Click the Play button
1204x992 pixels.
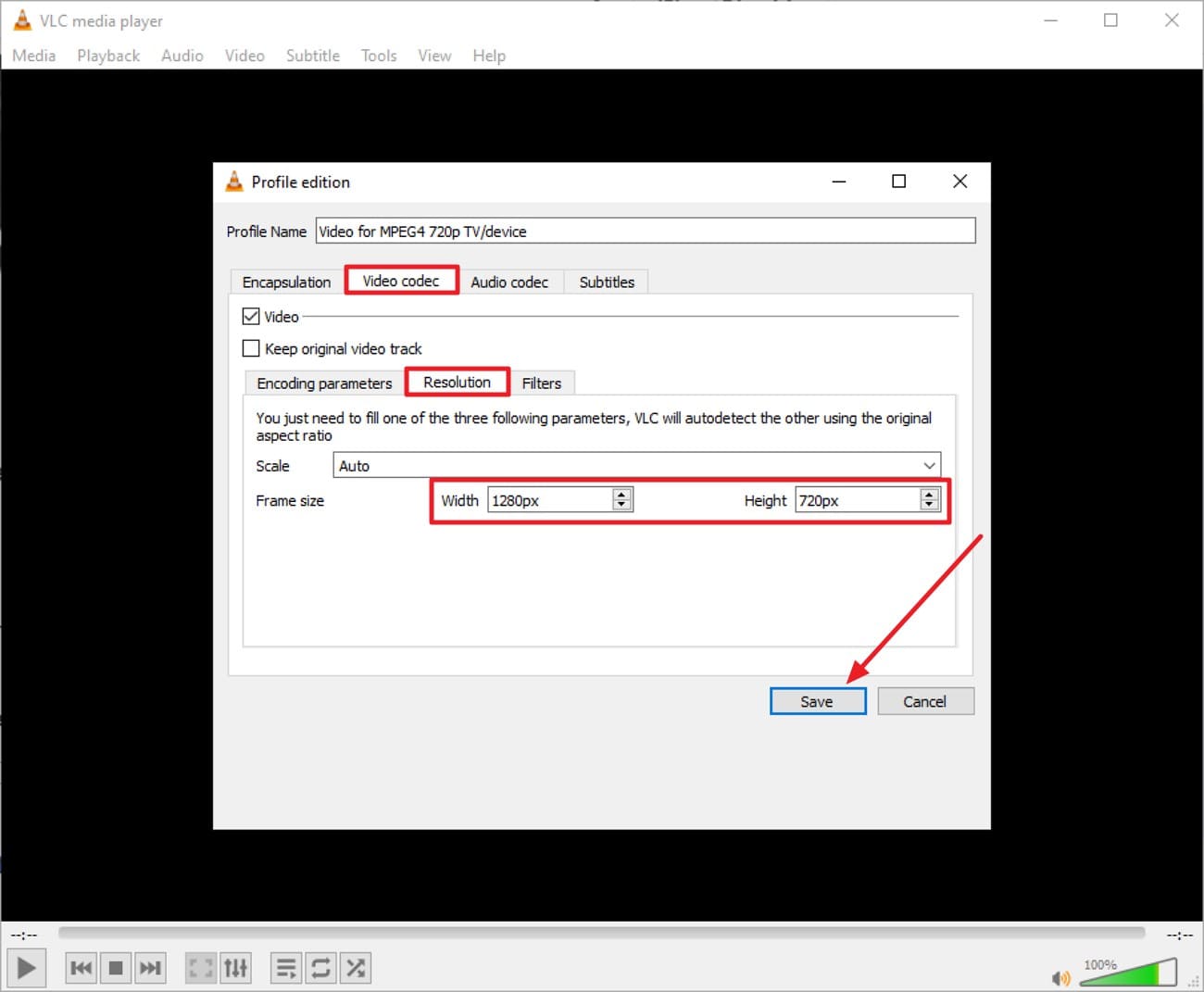click(26, 967)
